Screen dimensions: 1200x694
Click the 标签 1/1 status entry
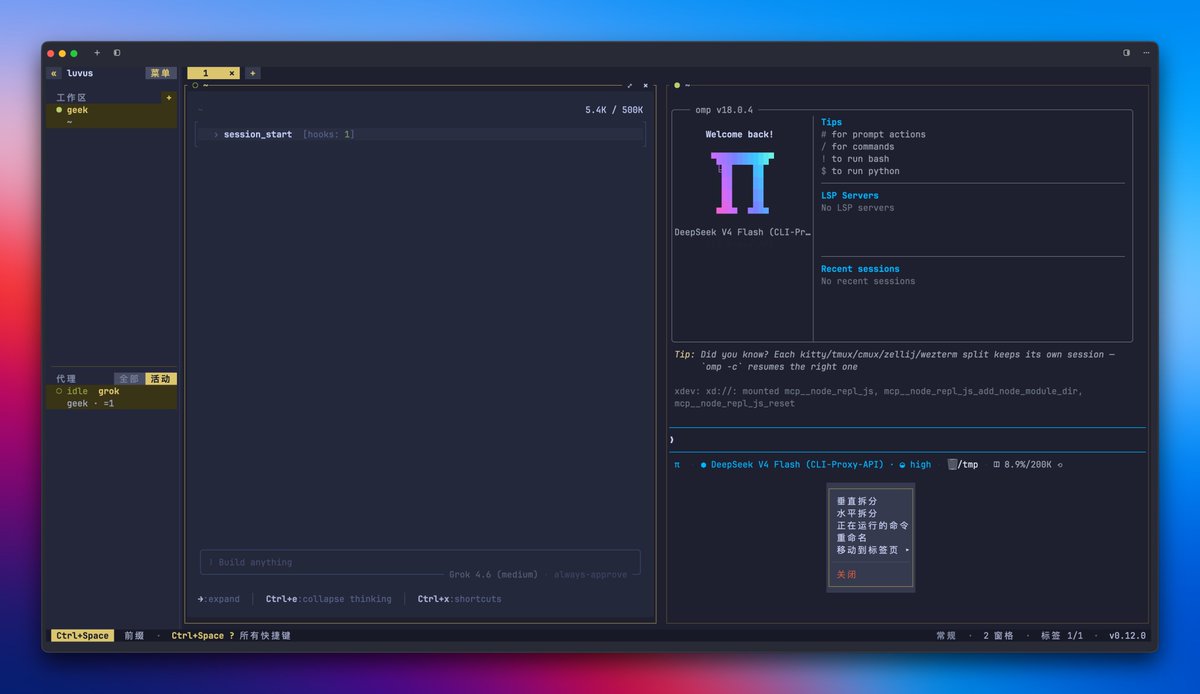coord(1061,636)
